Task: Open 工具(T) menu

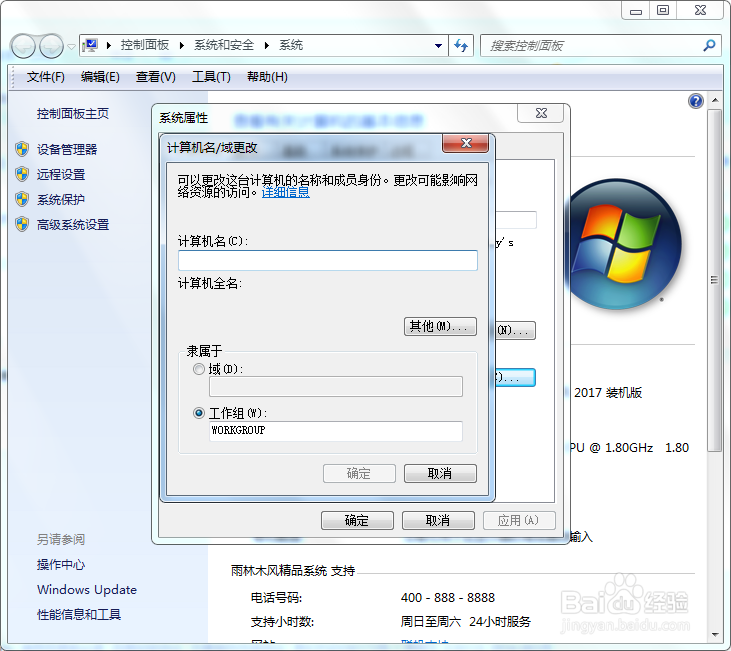Action: tap(211, 77)
